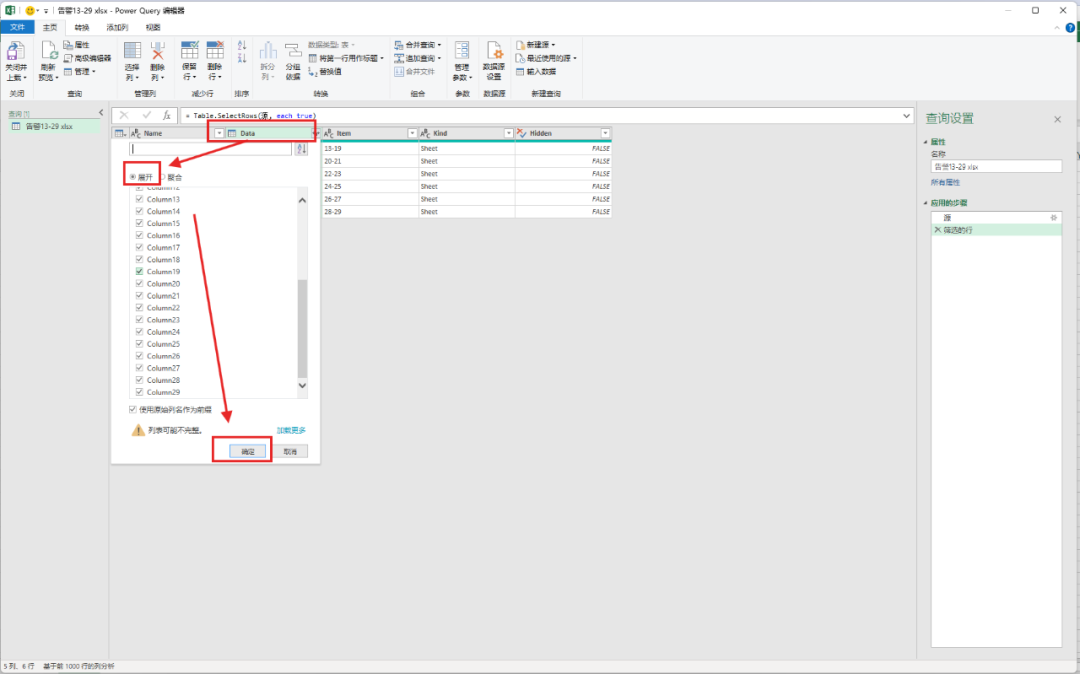Click the Group By (分组依据) icon

tap(293, 51)
